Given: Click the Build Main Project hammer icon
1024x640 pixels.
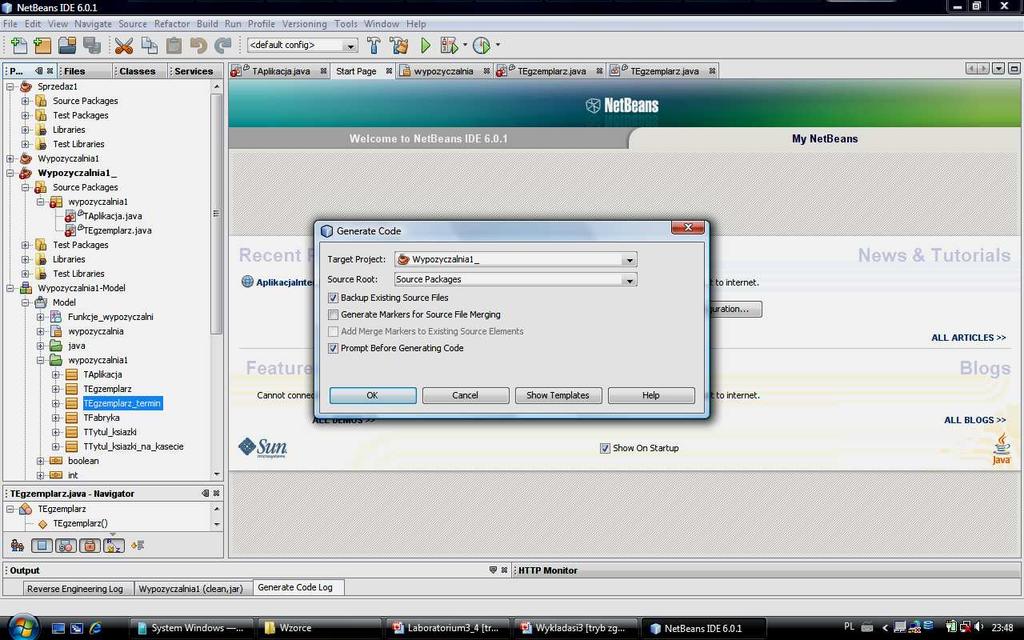Looking at the screenshot, I should coord(374,45).
